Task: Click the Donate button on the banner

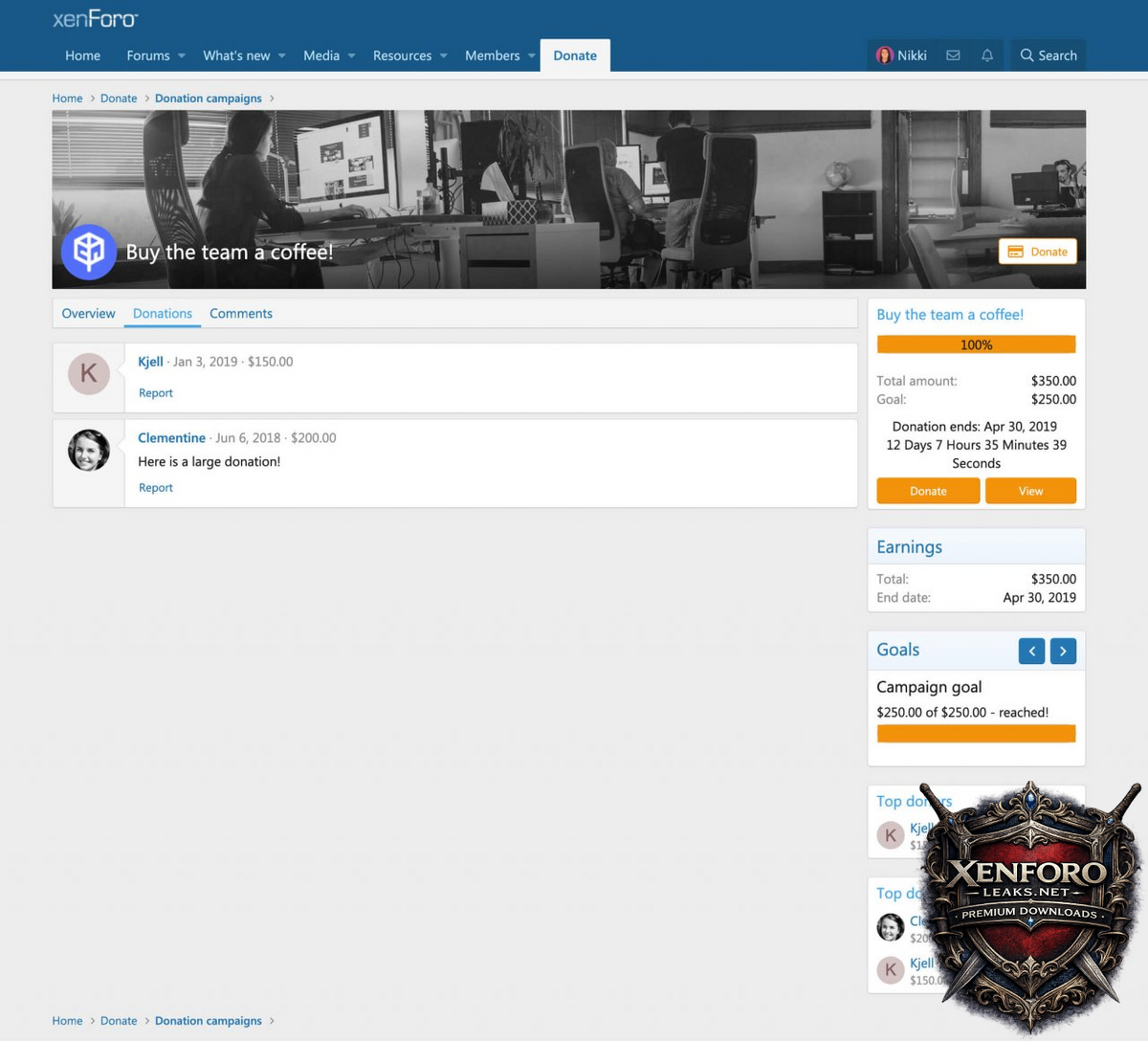Action: tap(1038, 252)
